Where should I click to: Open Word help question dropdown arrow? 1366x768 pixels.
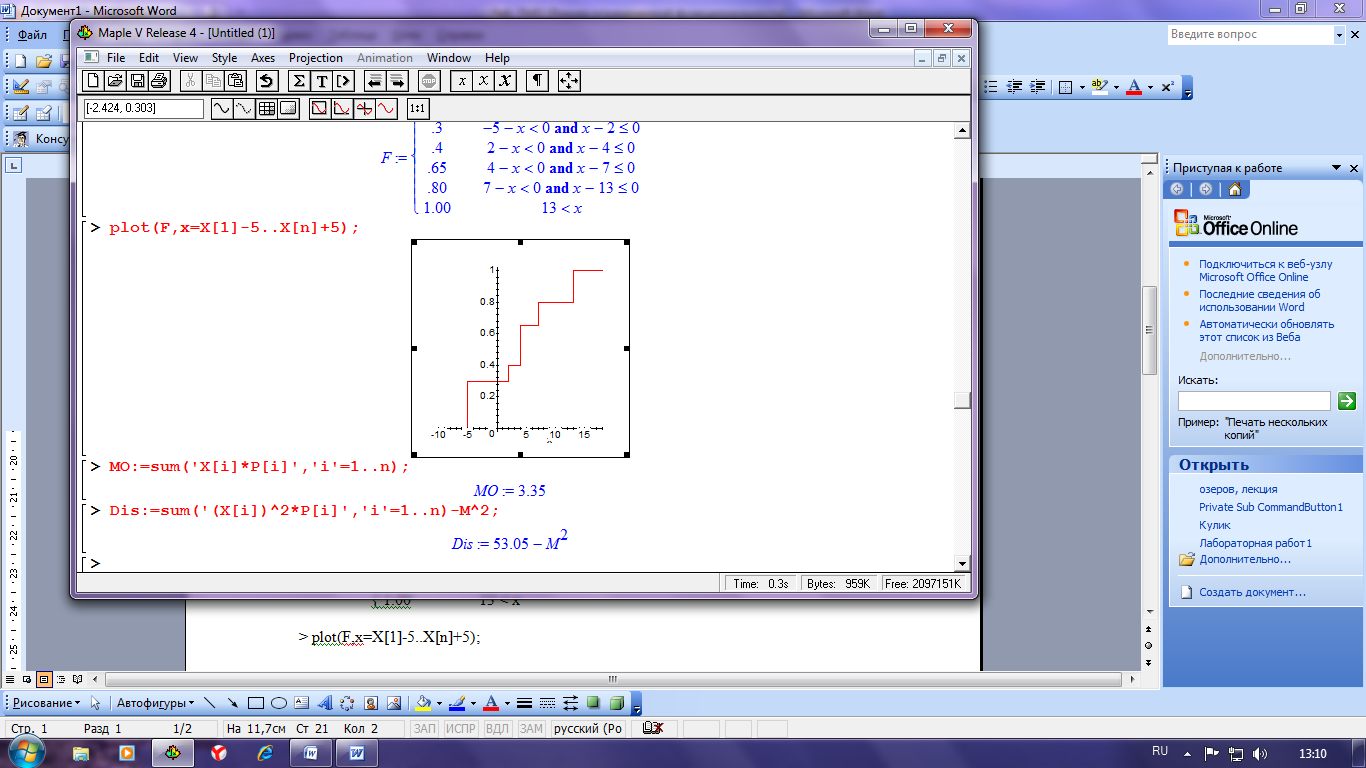tap(1340, 35)
